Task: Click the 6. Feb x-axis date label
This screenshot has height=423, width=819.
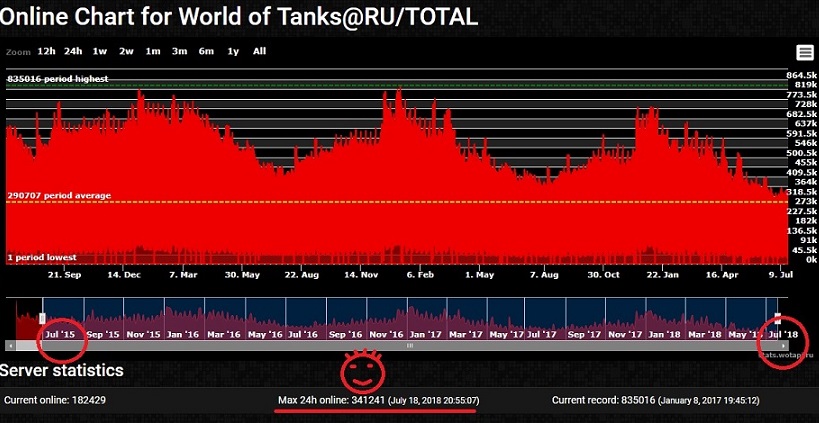Action: 421,274
